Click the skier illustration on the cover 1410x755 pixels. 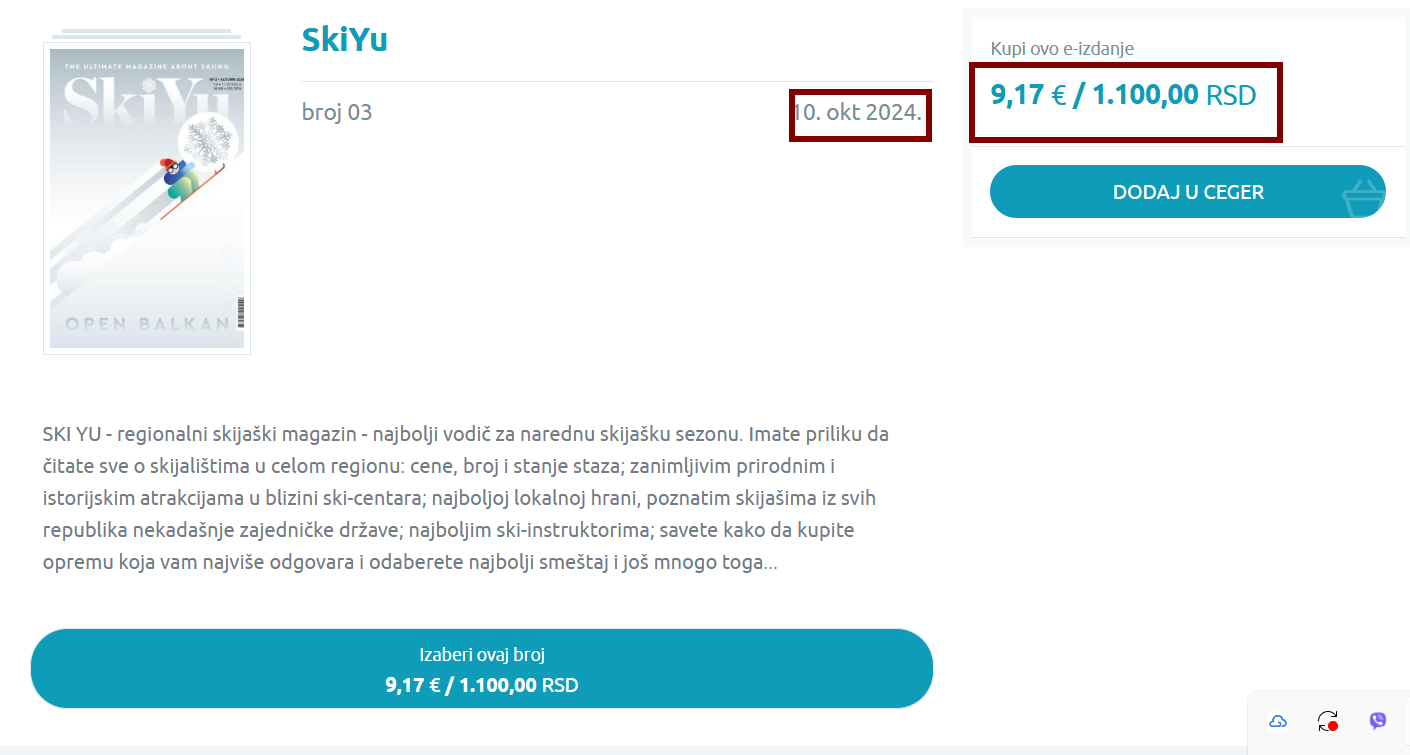pos(182,180)
